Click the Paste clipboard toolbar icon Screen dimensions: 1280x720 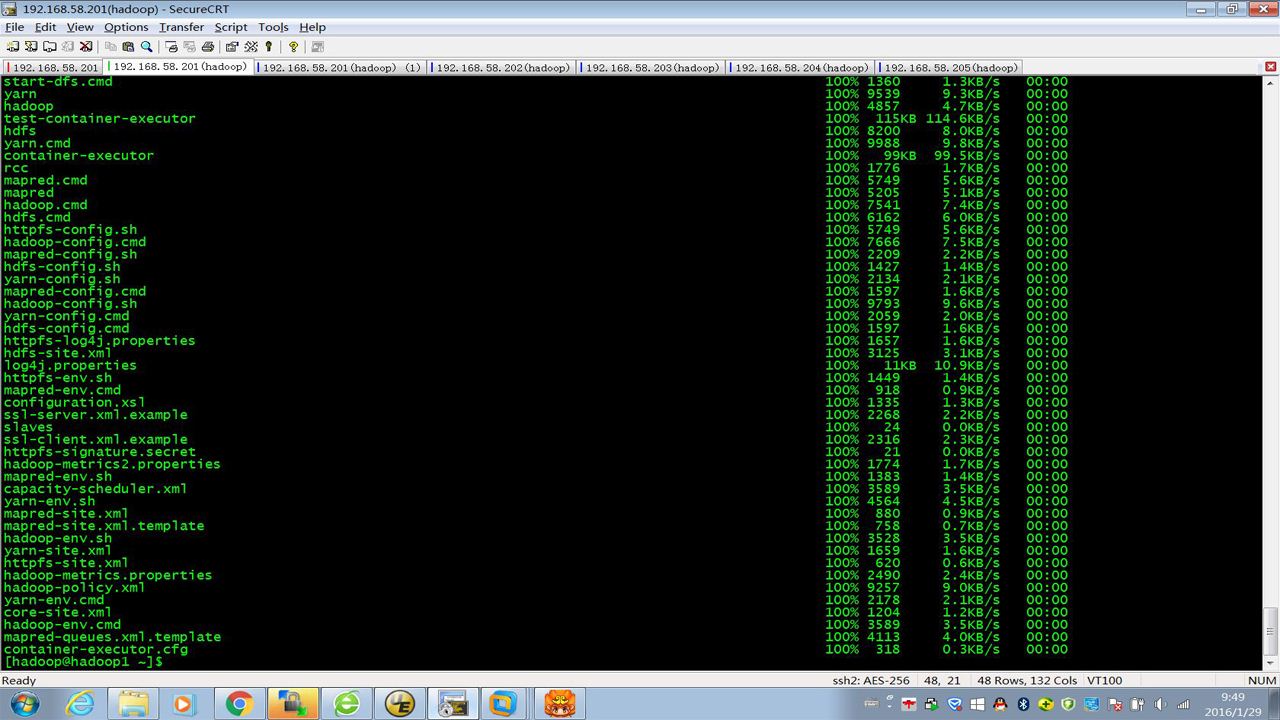point(128,46)
